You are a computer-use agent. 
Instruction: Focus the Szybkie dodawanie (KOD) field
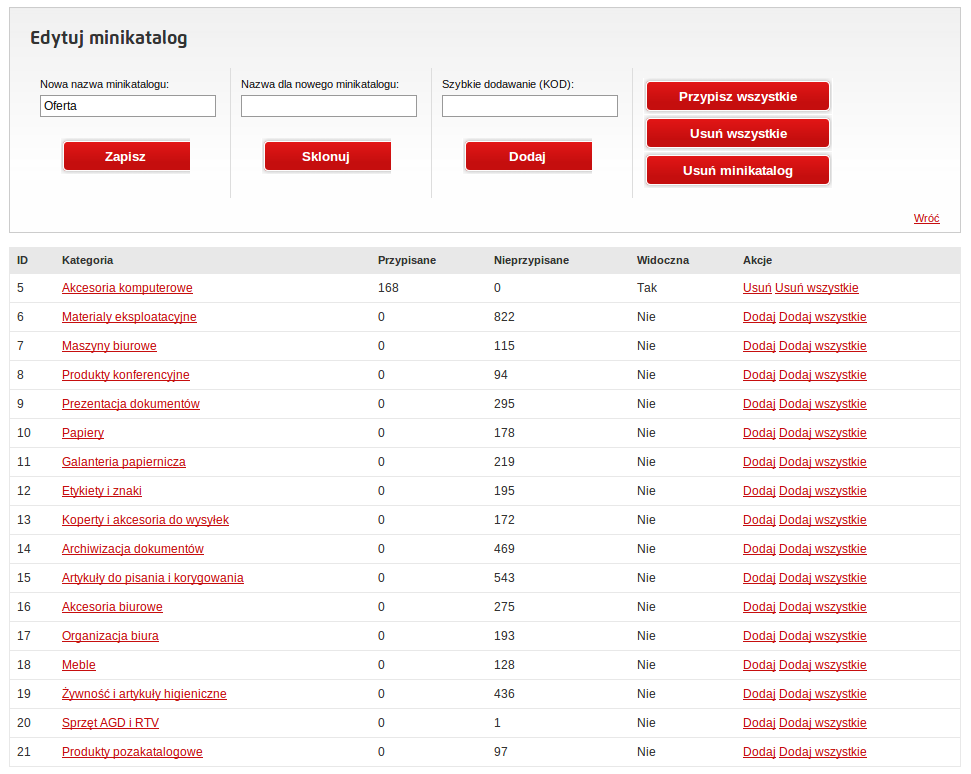coord(529,106)
